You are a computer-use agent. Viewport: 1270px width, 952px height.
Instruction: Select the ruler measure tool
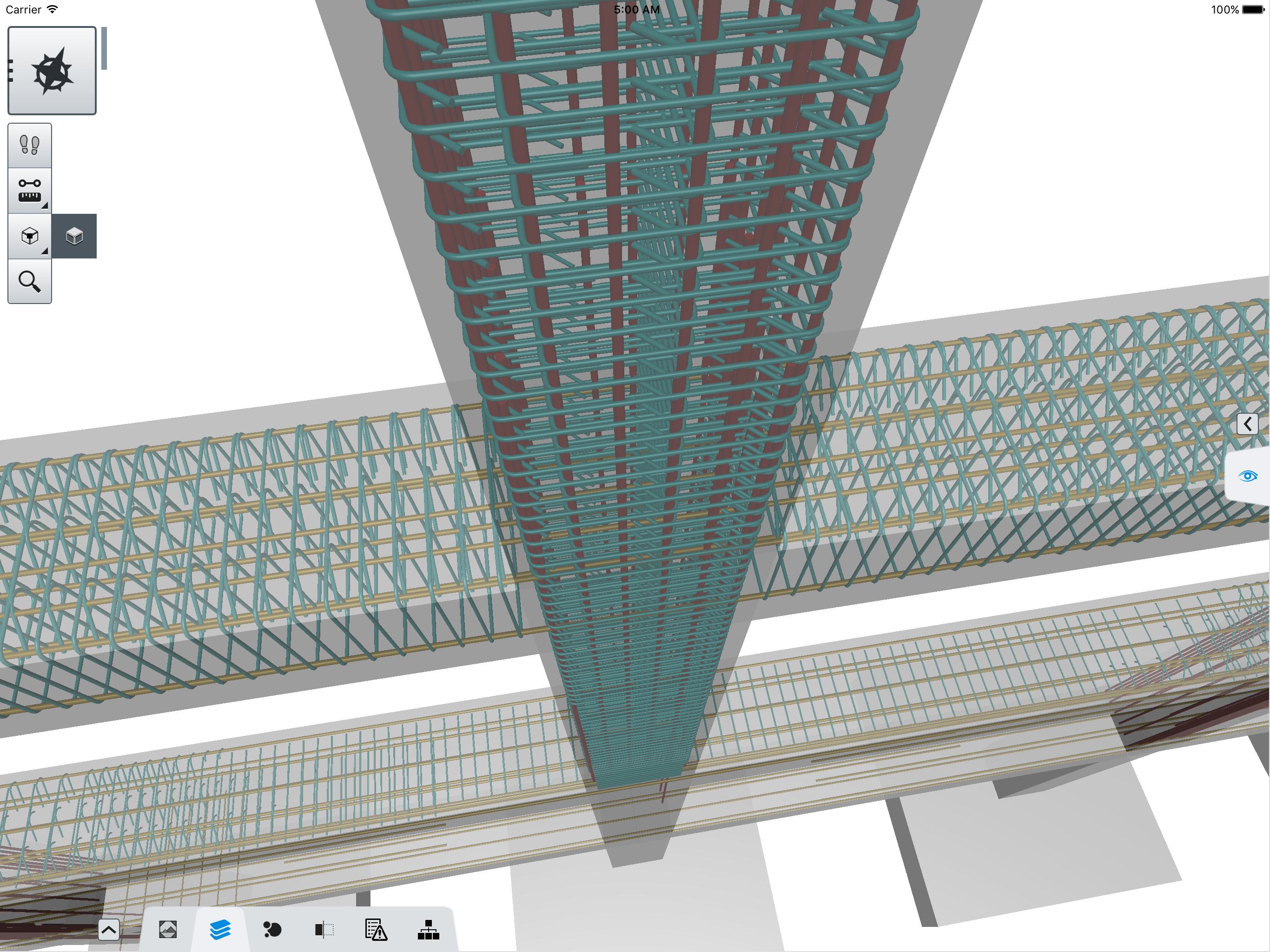[29, 191]
